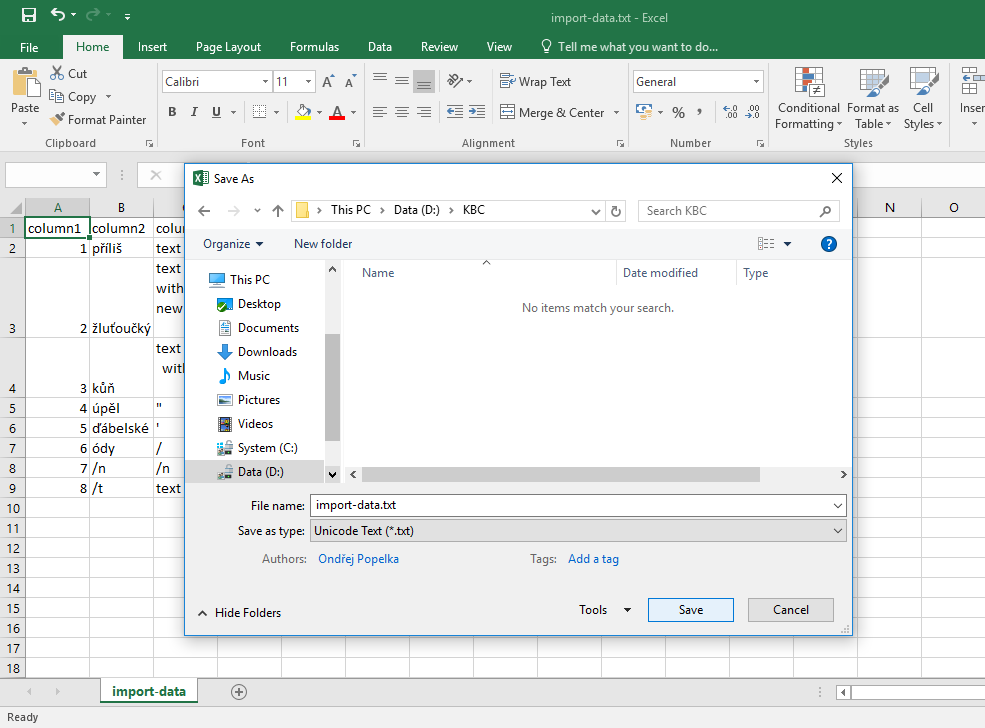Open Cell Styles gallery
The image size is (985, 728).
923,99
